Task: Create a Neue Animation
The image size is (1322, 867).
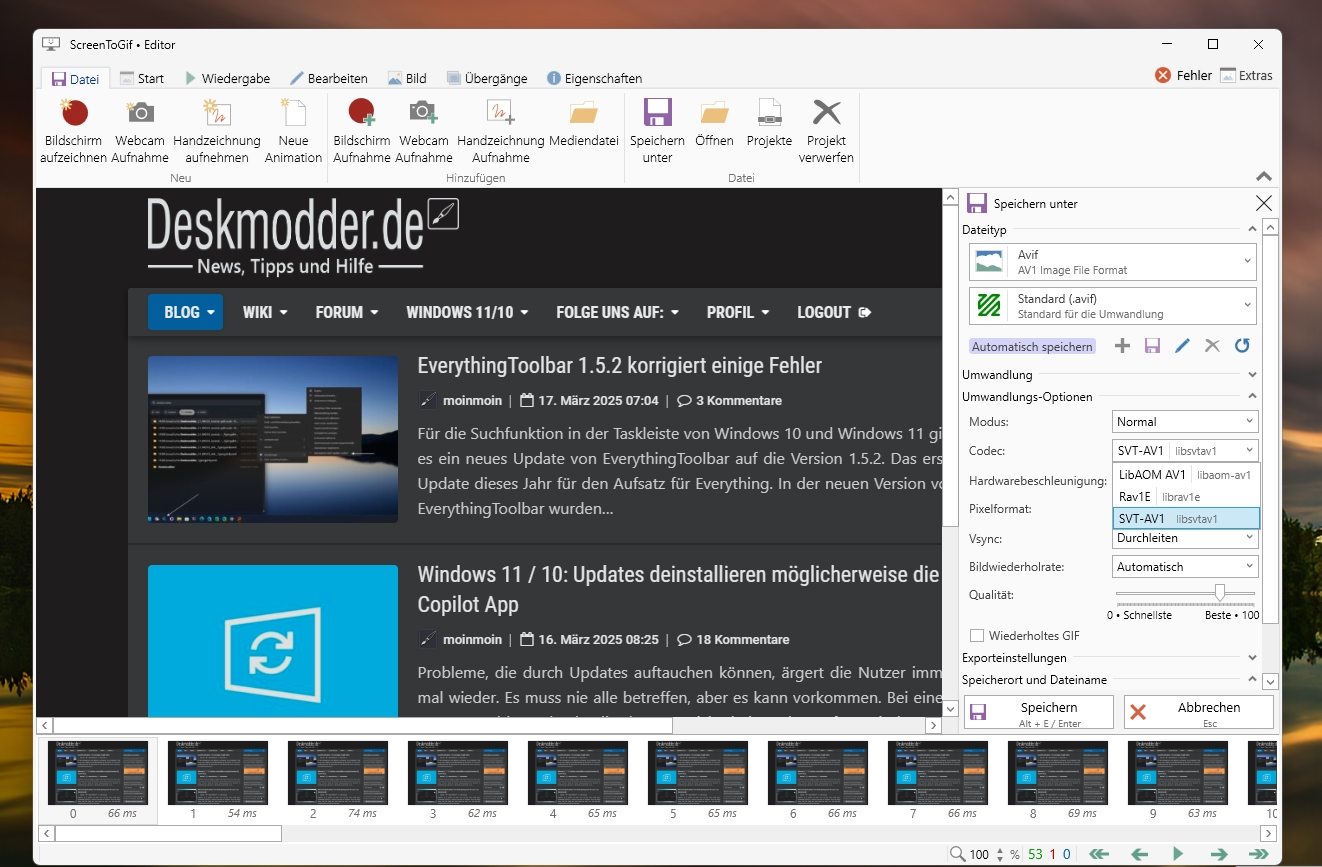Action: pyautogui.click(x=293, y=131)
